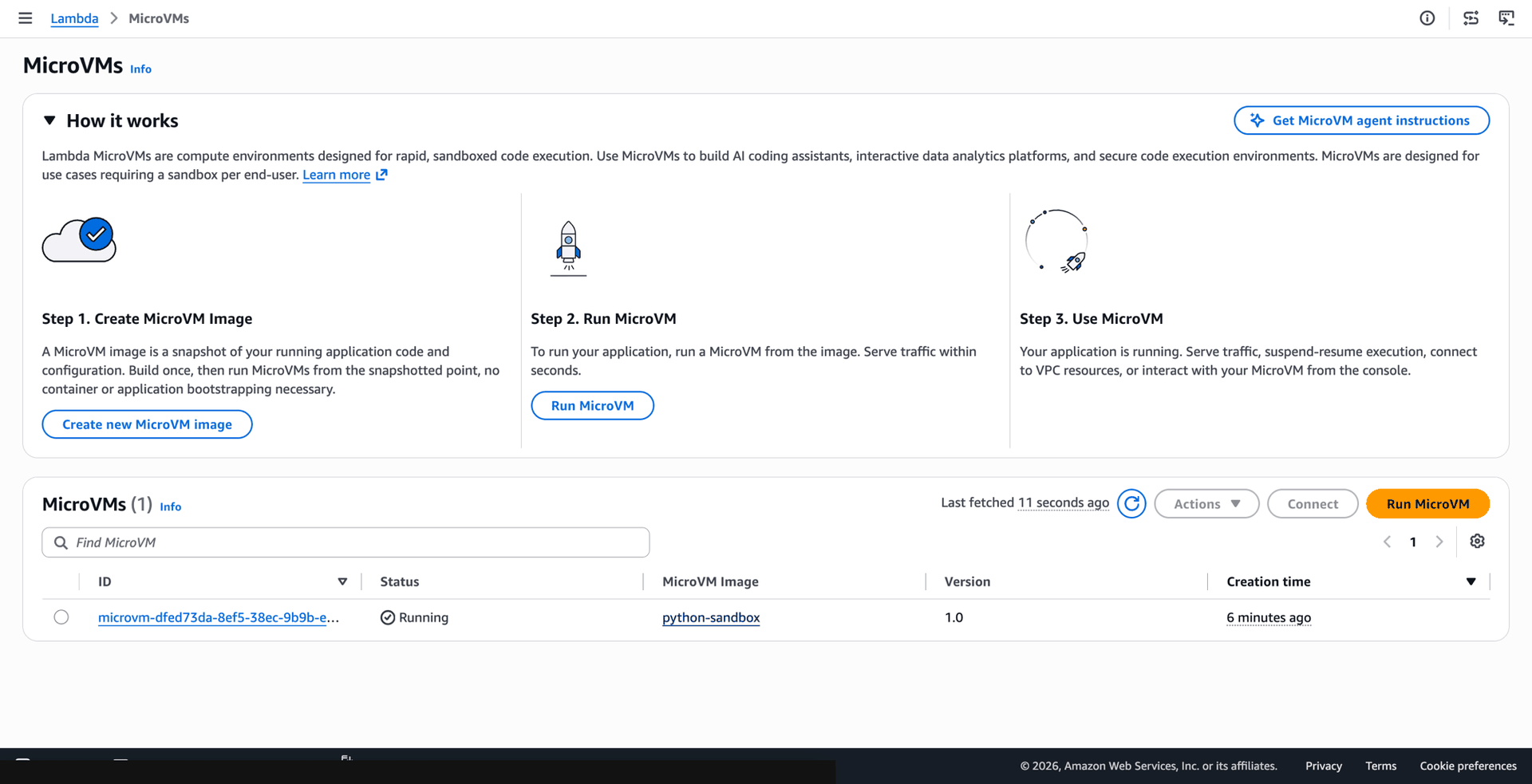The height and width of the screenshot is (784, 1532).
Task: Open the info panel icon in top bar
Action: coord(1427,18)
